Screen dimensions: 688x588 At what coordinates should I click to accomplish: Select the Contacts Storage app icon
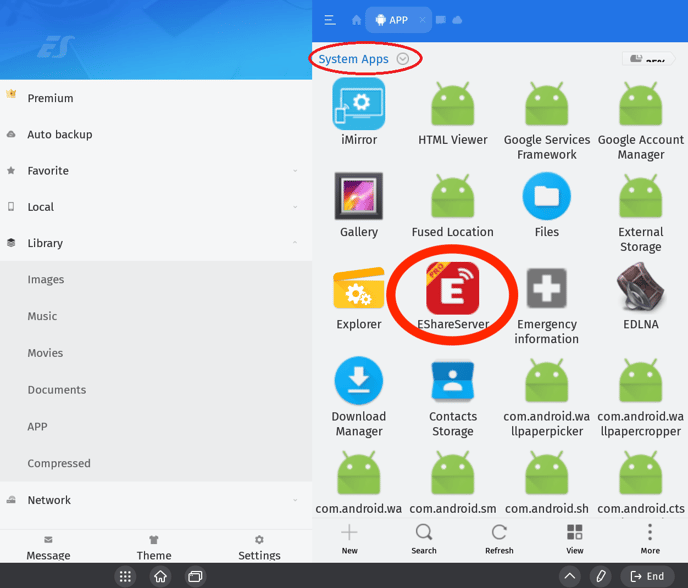[453, 381]
